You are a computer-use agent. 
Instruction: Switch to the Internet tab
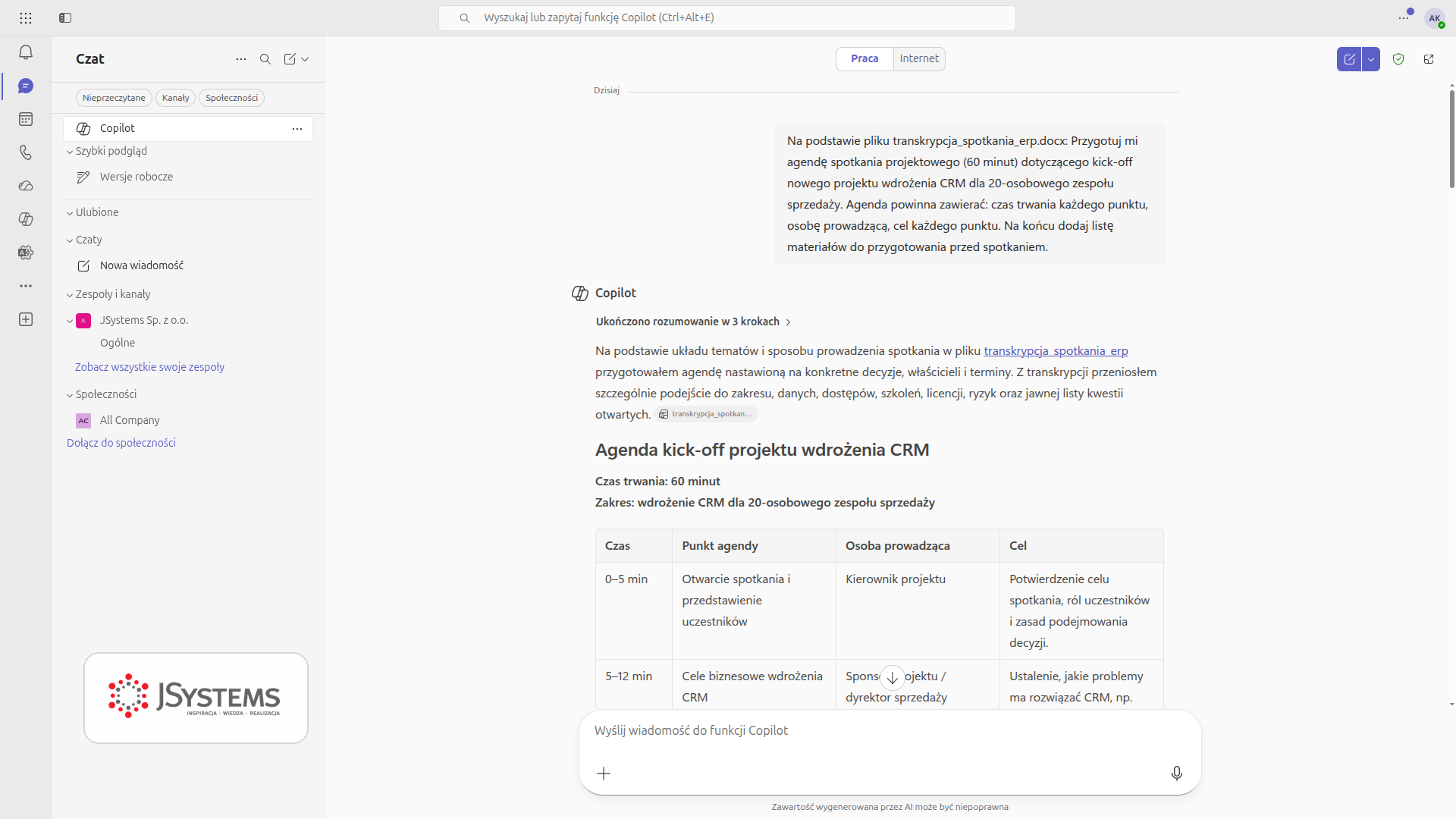pyautogui.click(x=919, y=59)
